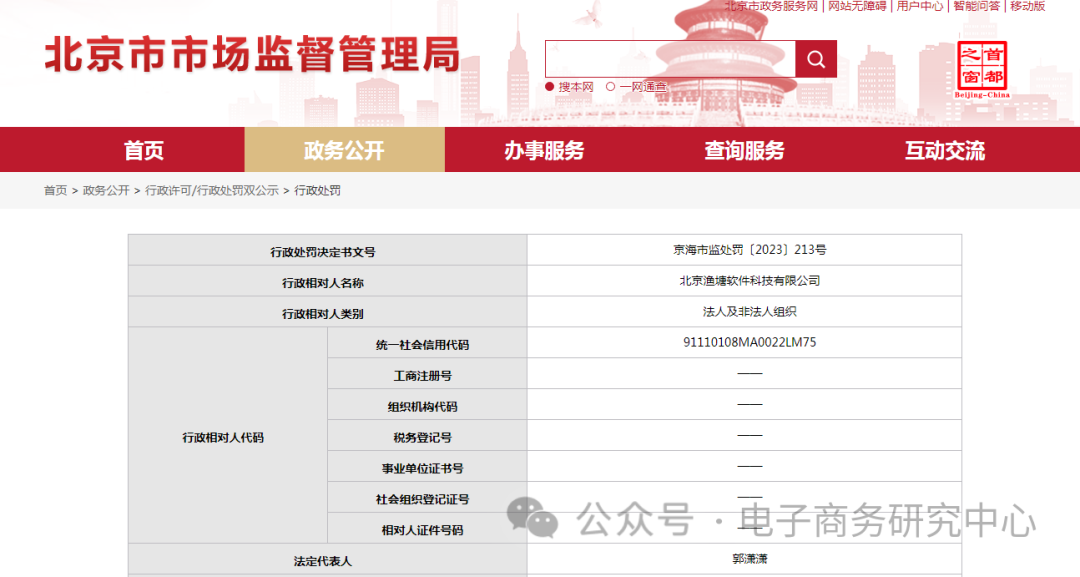Click the WeChat speech-bubble watermark icon

point(533,517)
